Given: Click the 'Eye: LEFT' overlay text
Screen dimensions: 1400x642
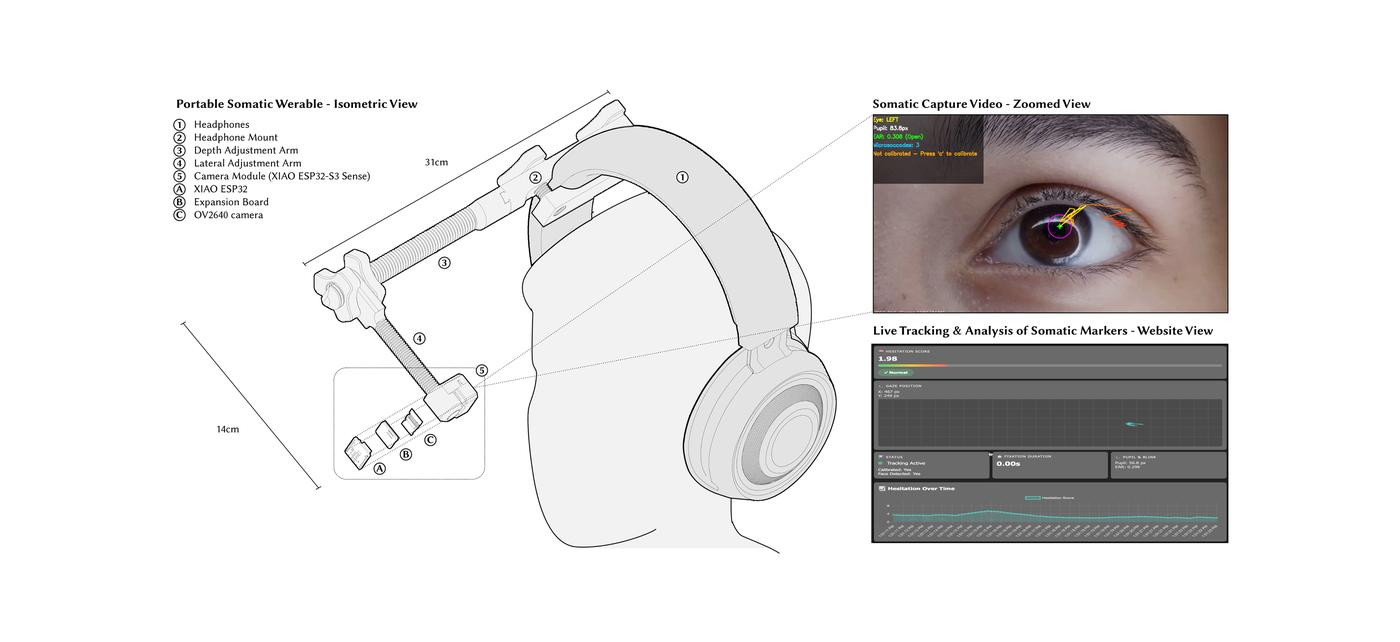Looking at the screenshot, I should (886, 120).
